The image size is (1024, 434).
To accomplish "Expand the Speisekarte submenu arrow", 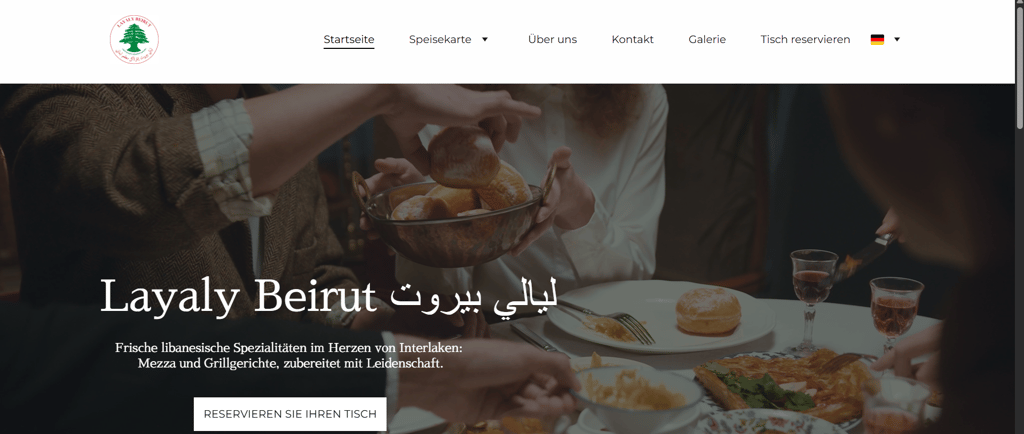I will tap(485, 39).
